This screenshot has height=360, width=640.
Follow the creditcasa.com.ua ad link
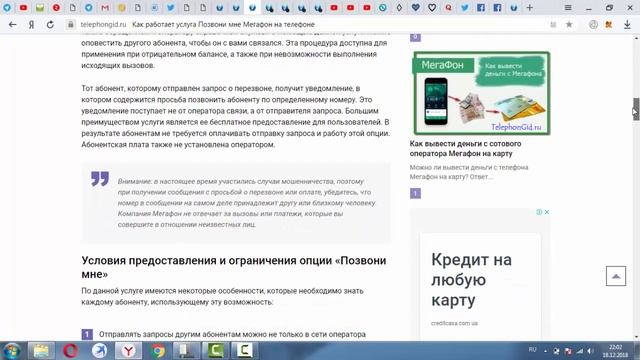point(454,323)
